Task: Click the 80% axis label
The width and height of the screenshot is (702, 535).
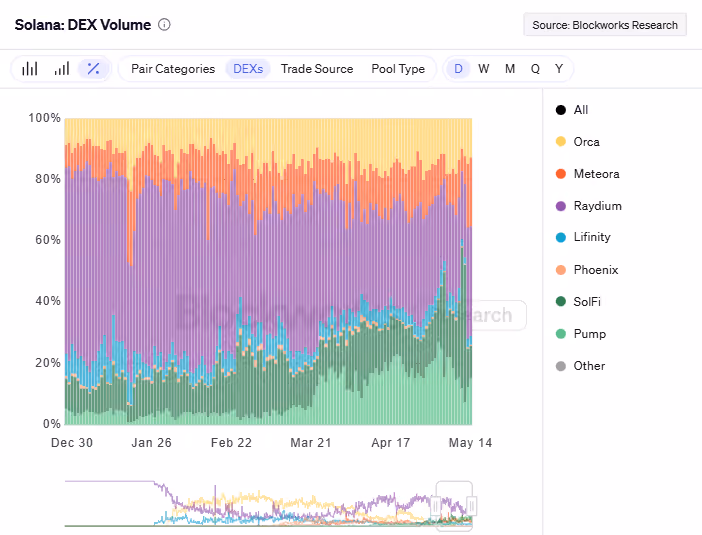Action: click(x=48, y=179)
